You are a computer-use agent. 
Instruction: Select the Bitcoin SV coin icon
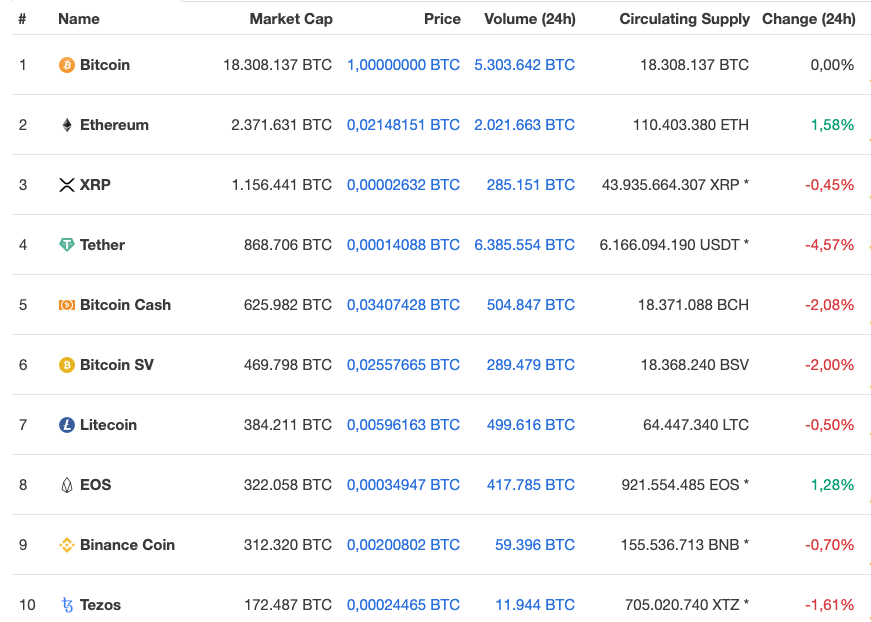click(x=66, y=365)
